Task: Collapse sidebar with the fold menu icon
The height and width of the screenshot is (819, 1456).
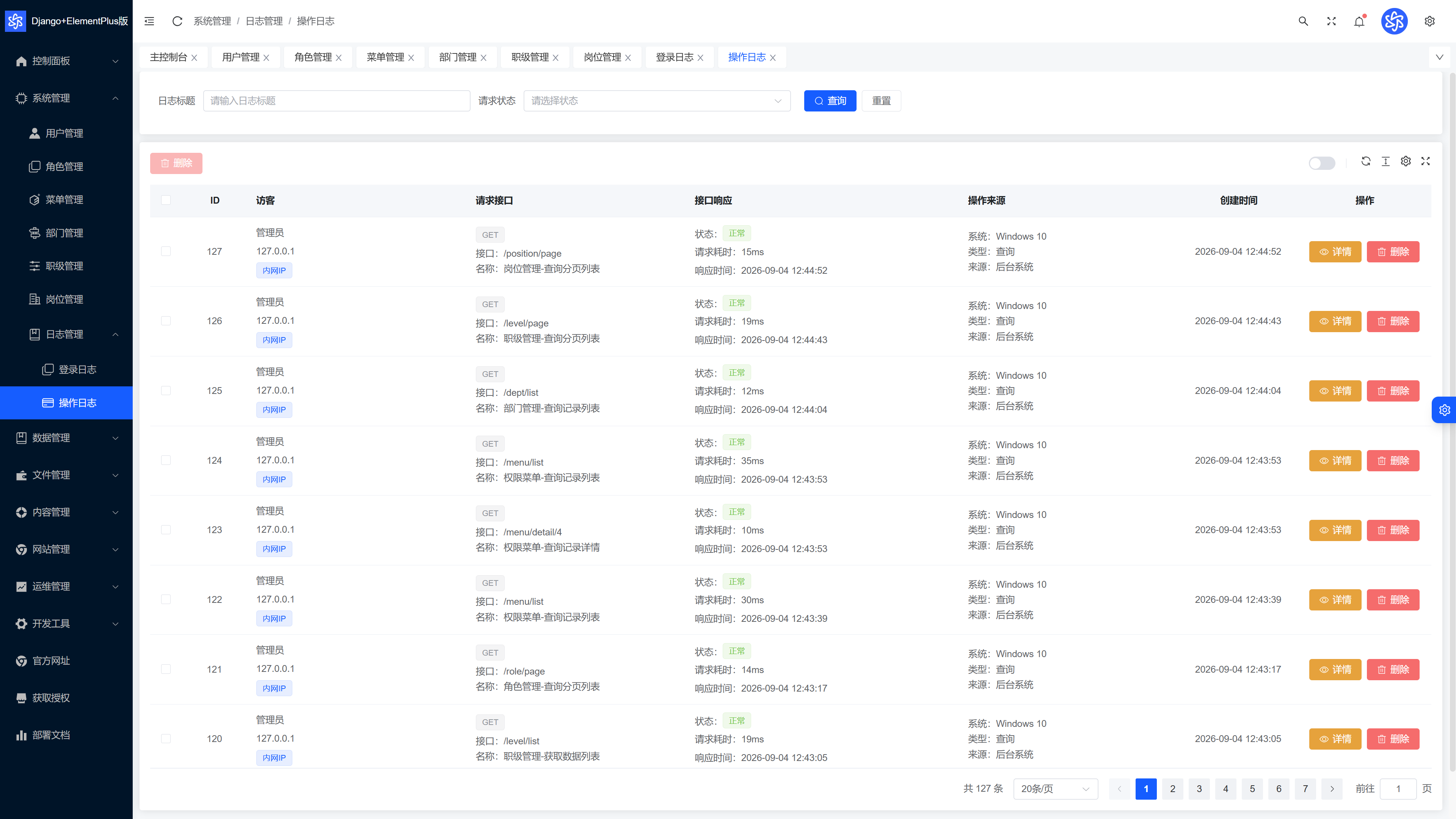Action: pyautogui.click(x=149, y=21)
